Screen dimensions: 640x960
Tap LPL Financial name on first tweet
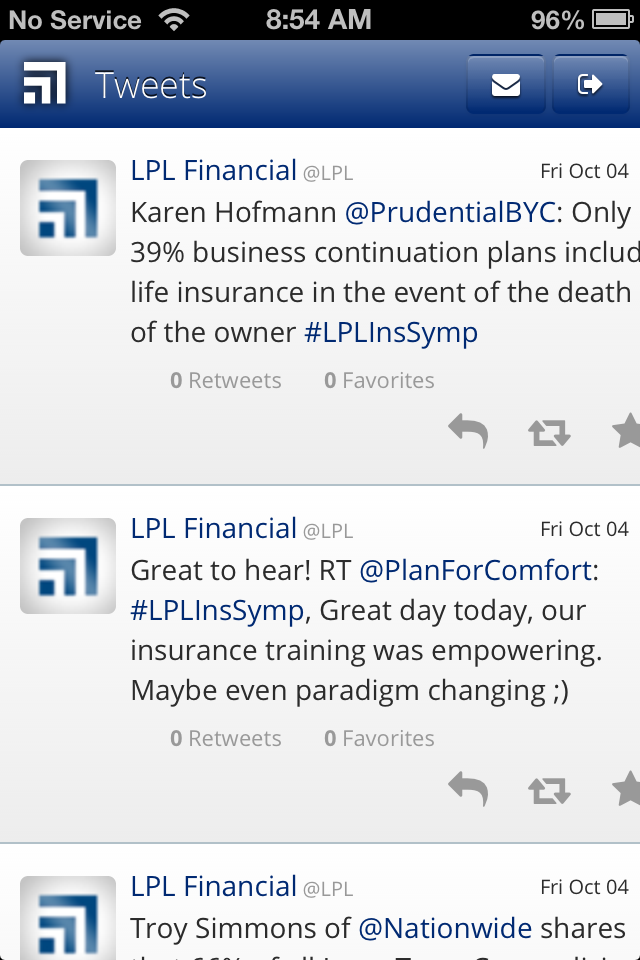click(214, 171)
